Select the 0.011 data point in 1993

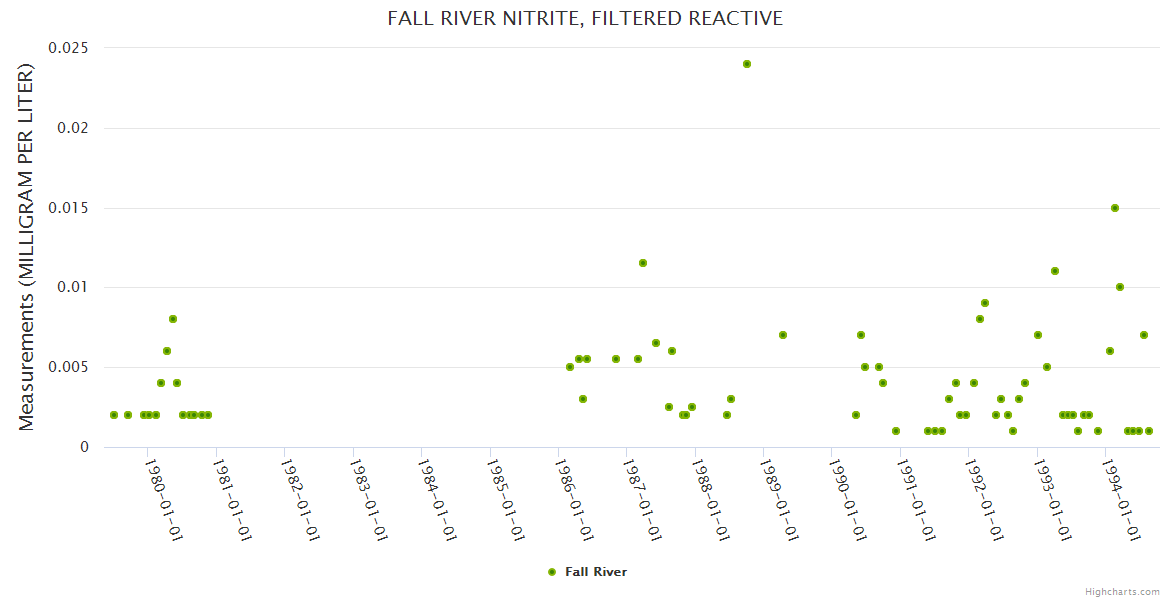[1055, 271]
